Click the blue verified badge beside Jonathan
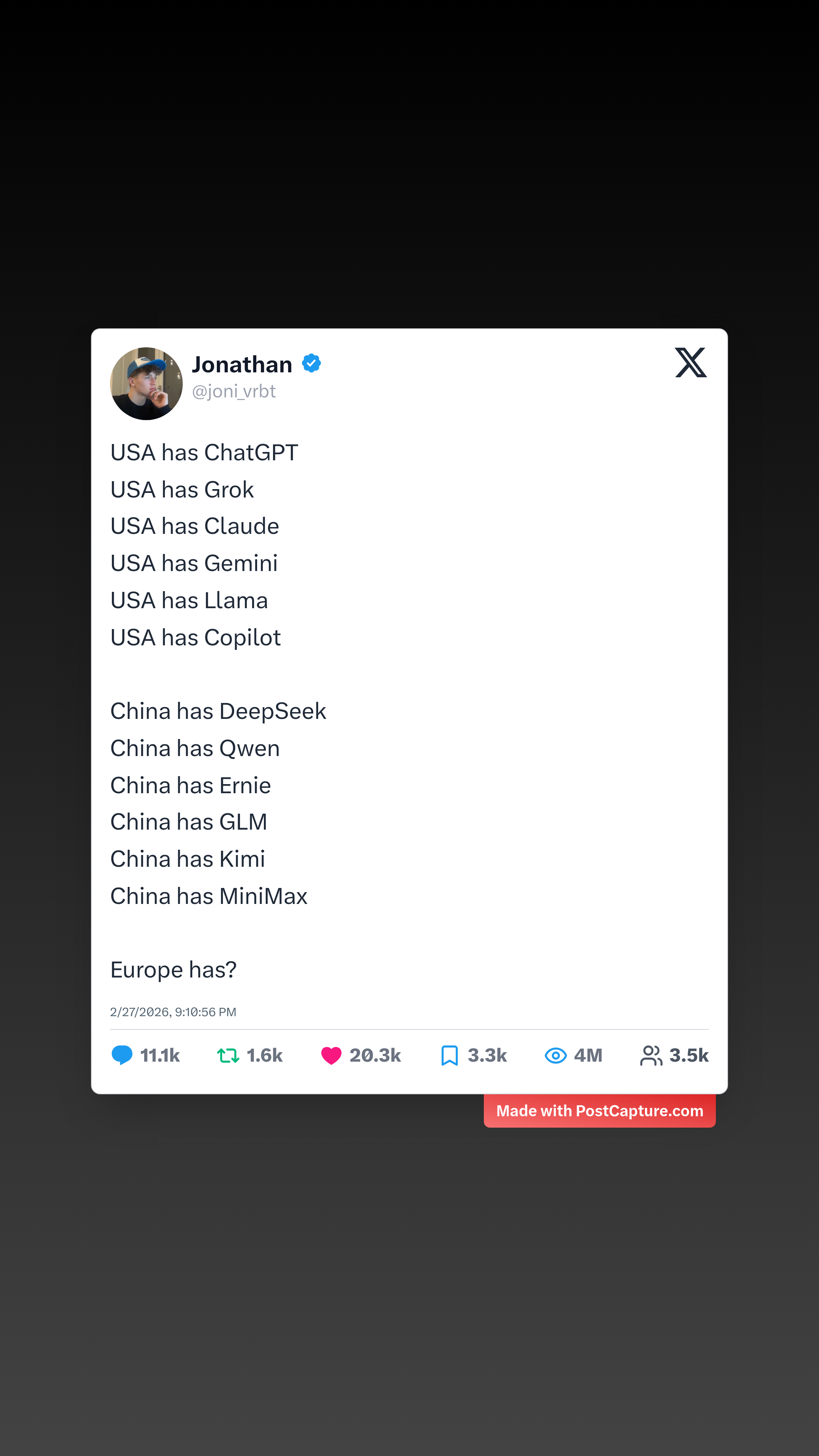Image resolution: width=819 pixels, height=1456 pixels. pyautogui.click(x=311, y=363)
